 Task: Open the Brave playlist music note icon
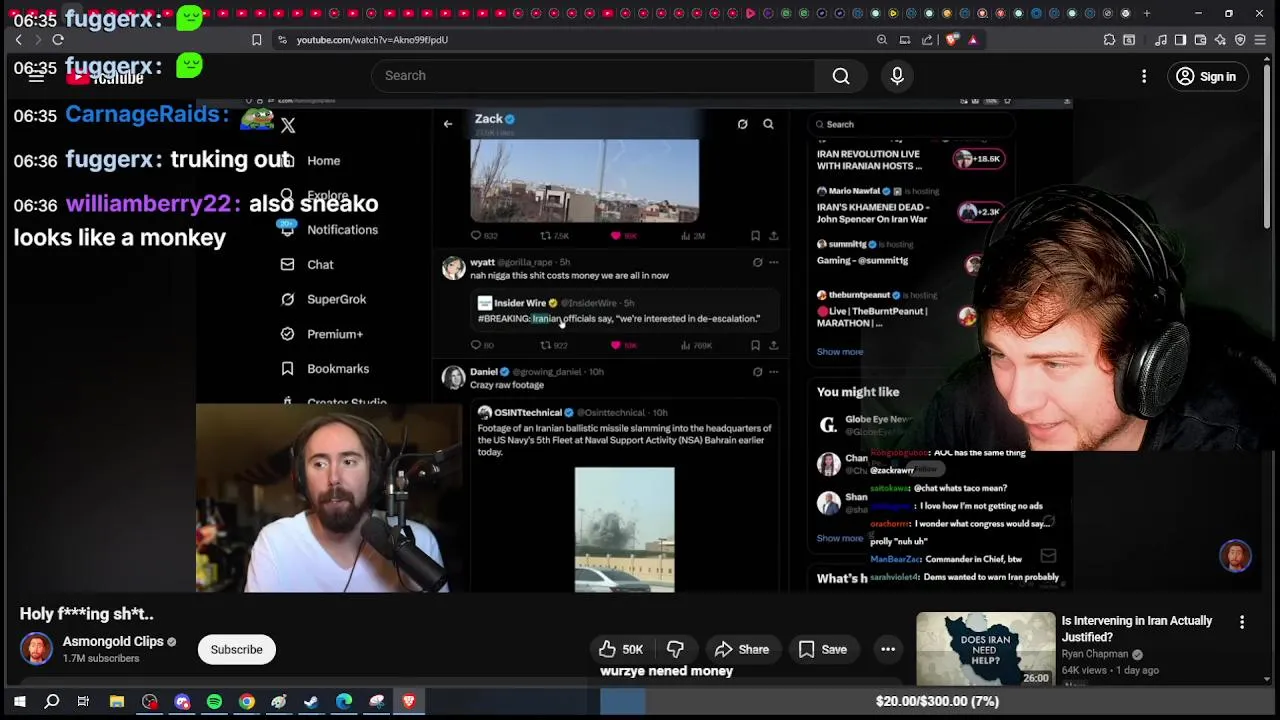1161,40
